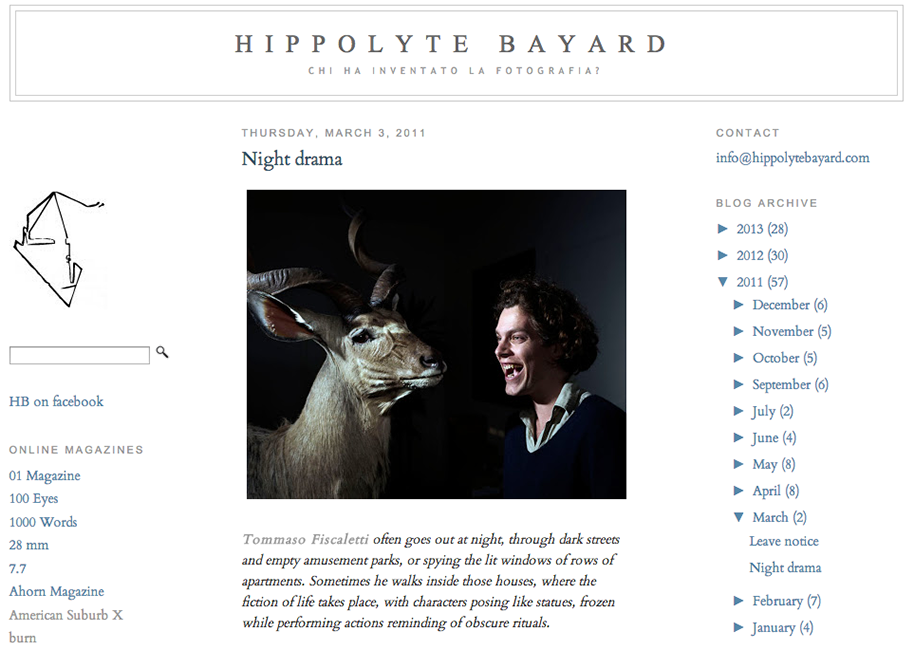Click the search magnifier icon
914x650 pixels.
pos(162,352)
